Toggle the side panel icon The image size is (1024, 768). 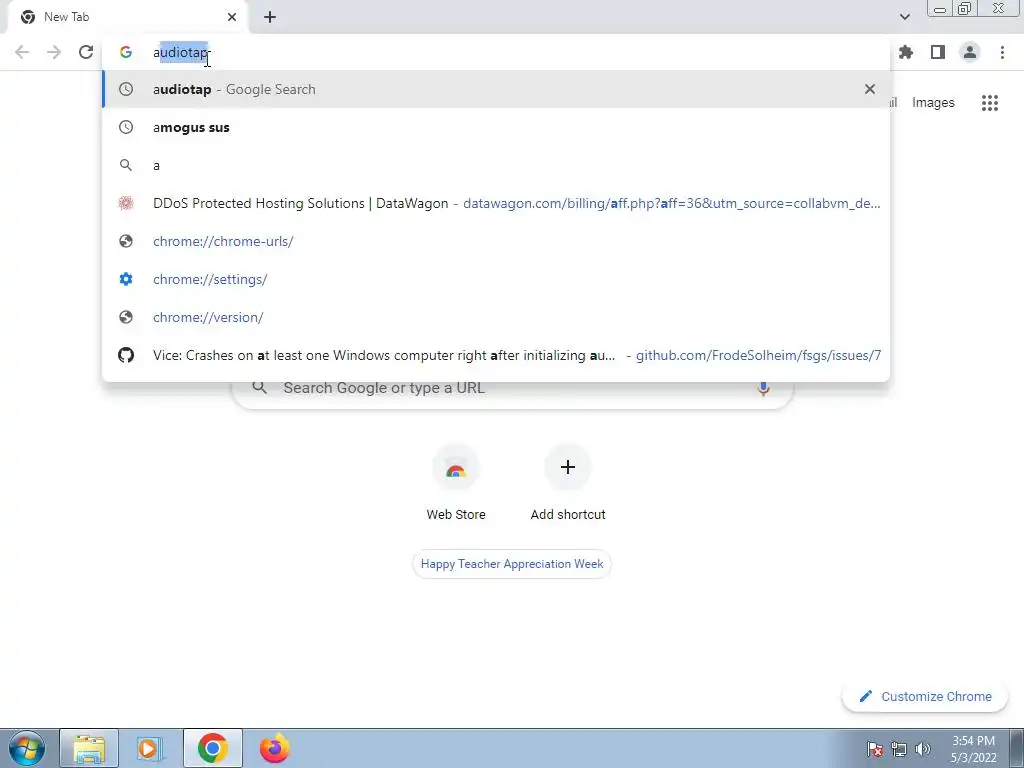(938, 52)
